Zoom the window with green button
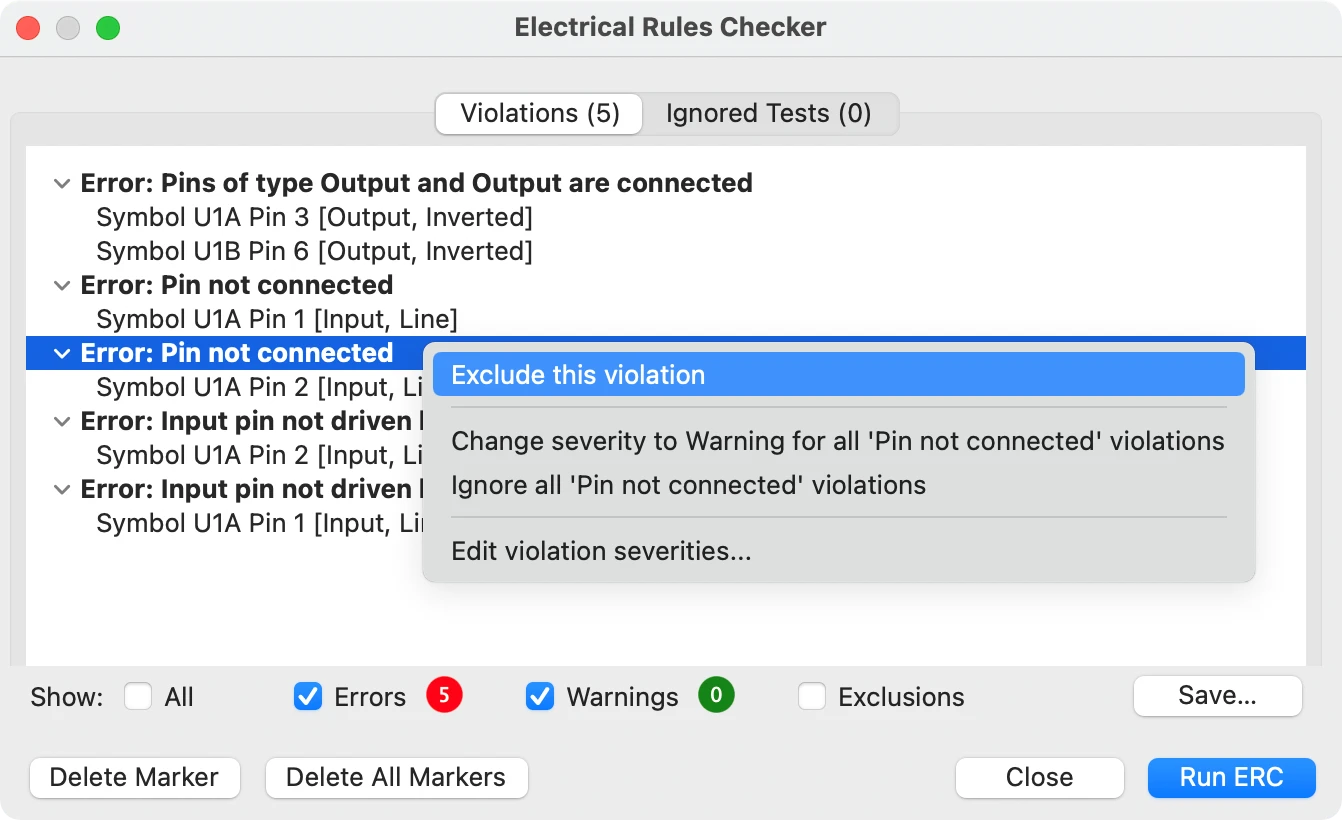The width and height of the screenshot is (1342, 820). pyautogui.click(x=107, y=28)
